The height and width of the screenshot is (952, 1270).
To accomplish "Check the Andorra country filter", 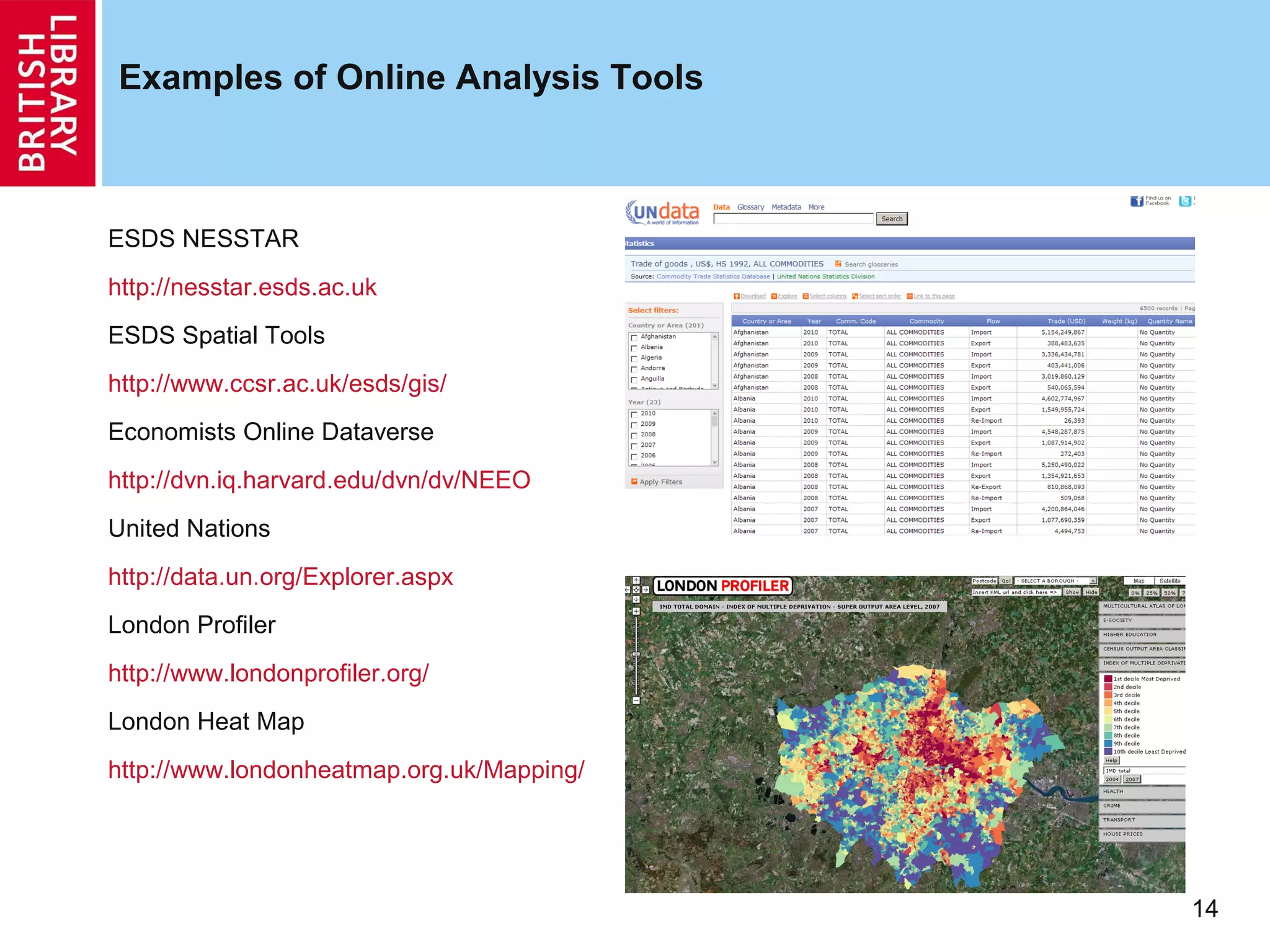I will 634,369.
